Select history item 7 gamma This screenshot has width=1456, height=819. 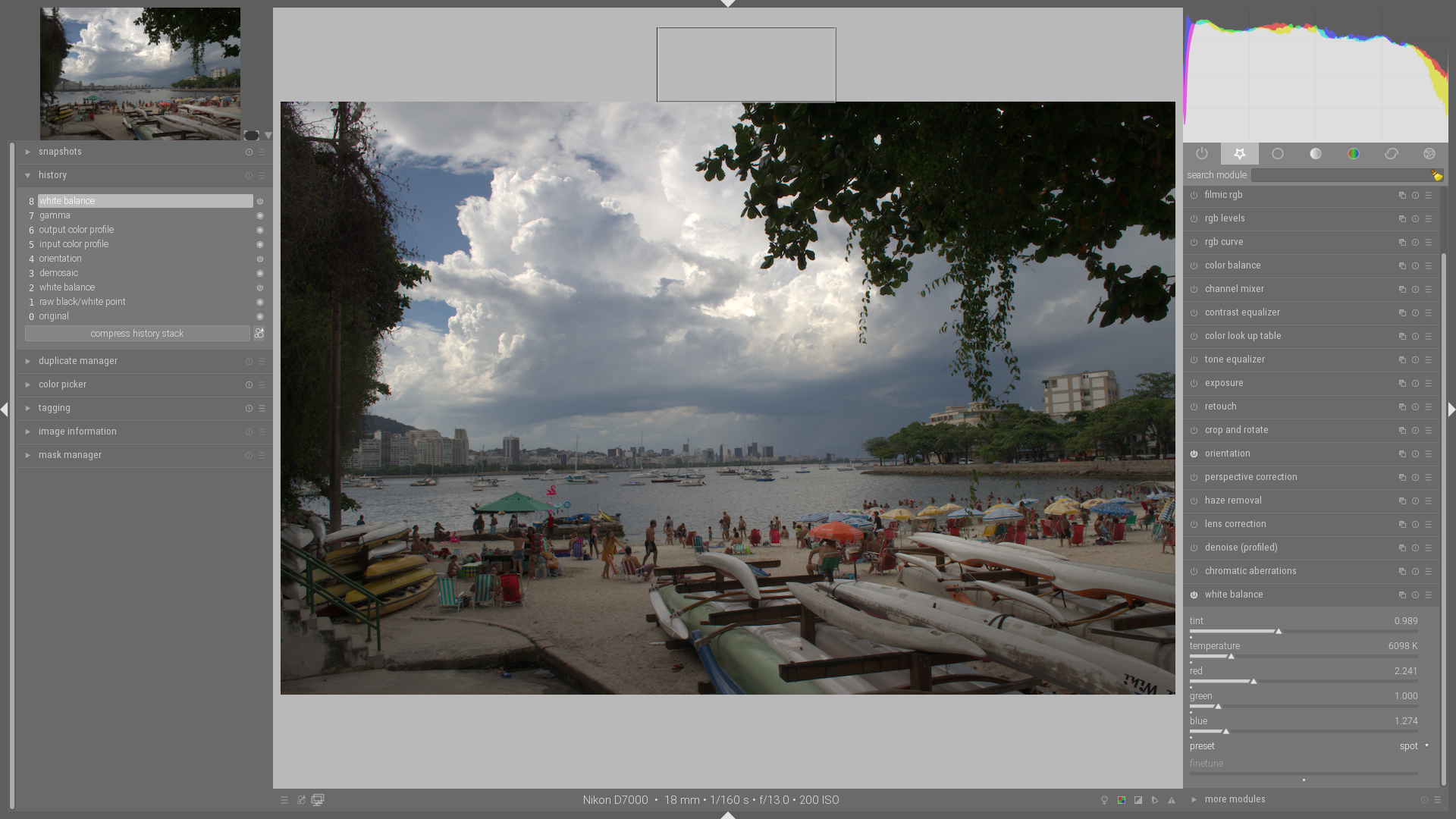(x=144, y=215)
